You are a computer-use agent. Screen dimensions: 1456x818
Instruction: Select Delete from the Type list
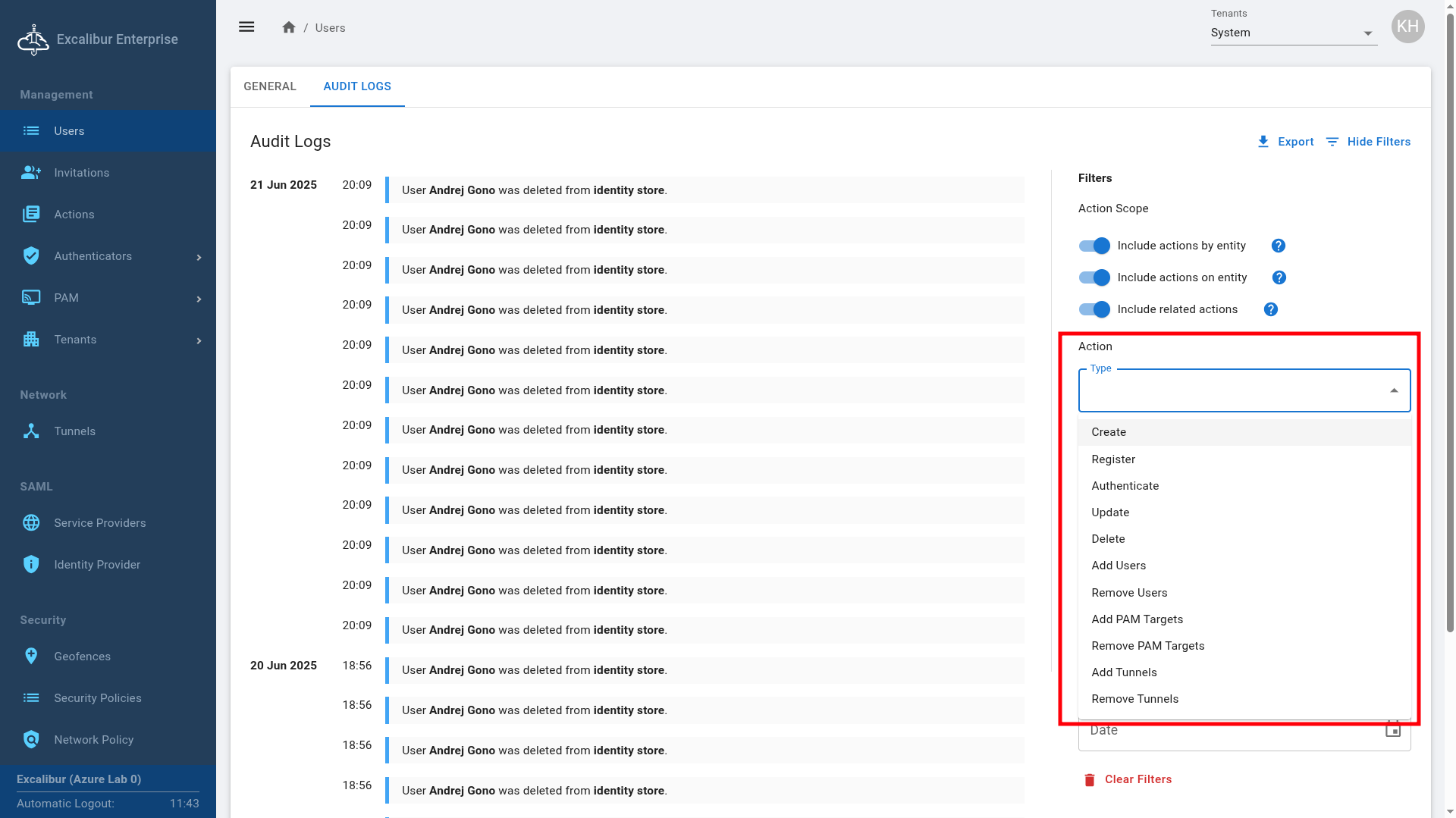point(1108,539)
